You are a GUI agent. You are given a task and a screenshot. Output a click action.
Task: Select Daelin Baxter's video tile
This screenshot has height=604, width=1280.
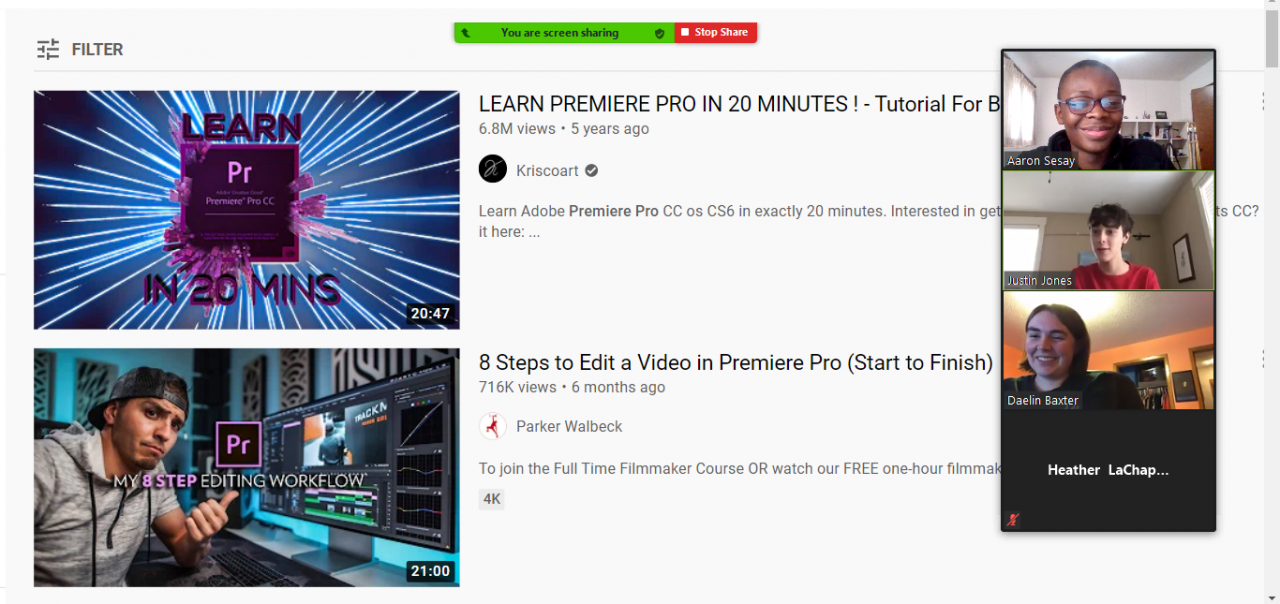(x=1108, y=350)
